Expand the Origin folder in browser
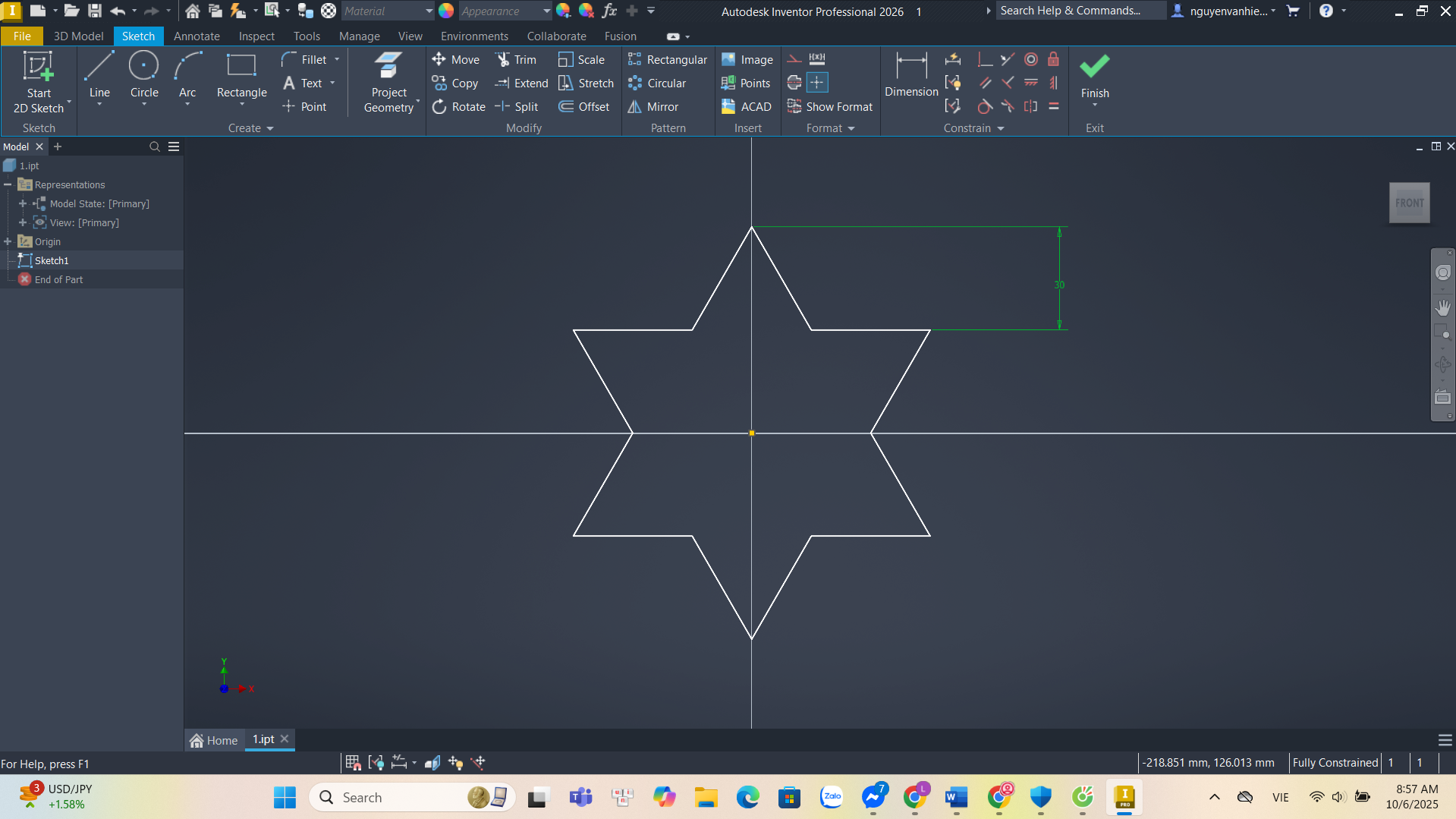 tap(8, 241)
